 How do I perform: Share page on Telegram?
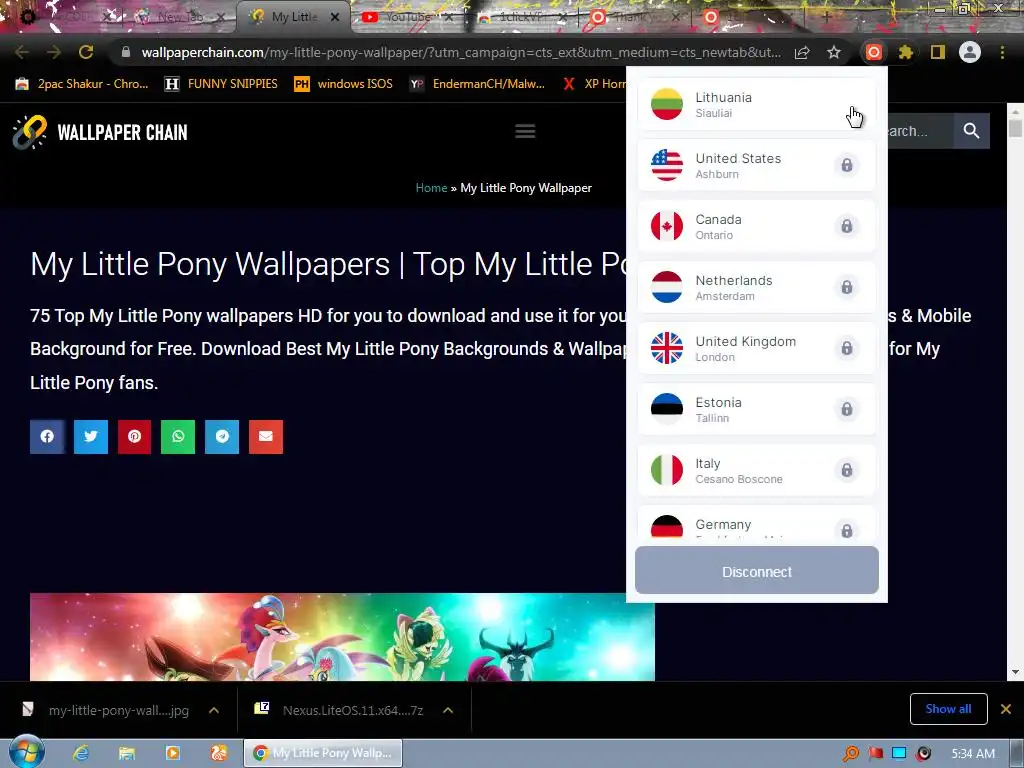point(222,436)
